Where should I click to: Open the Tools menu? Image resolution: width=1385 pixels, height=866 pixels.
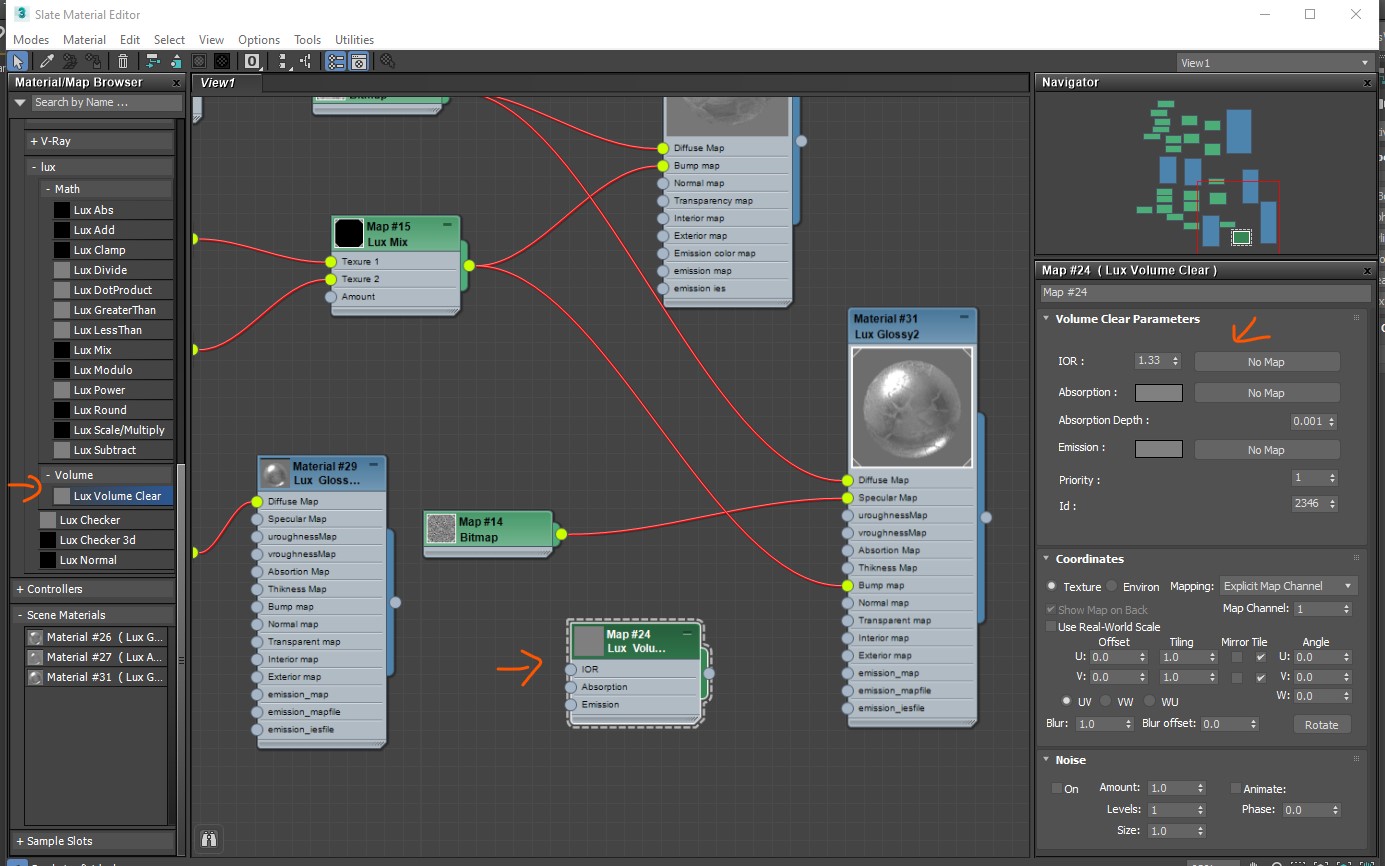click(307, 40)
